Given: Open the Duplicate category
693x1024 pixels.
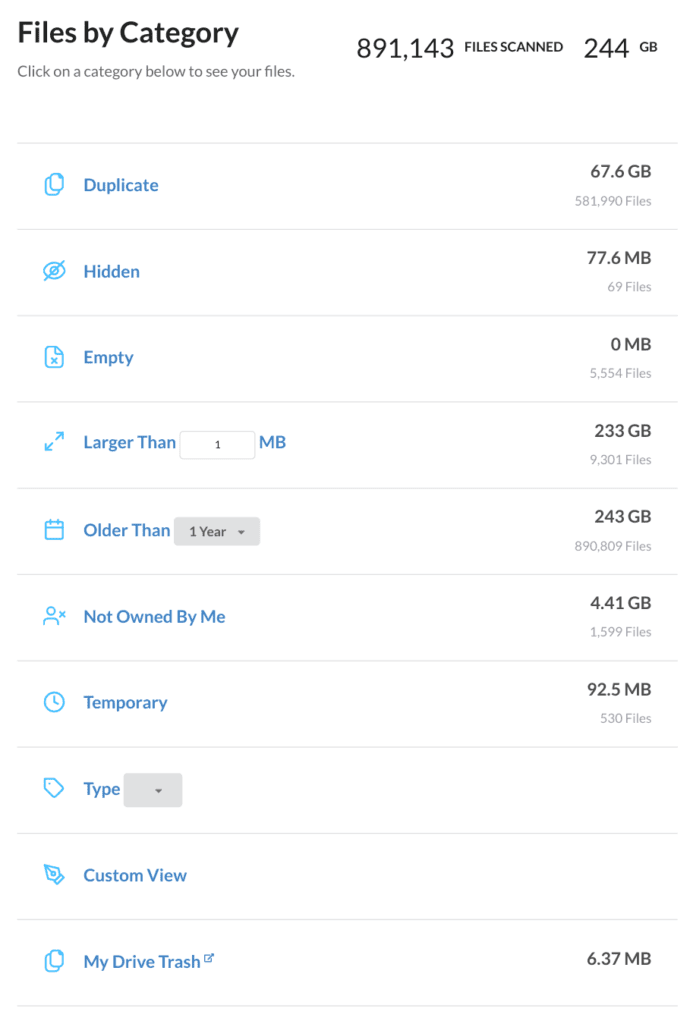Looking at the screenshot, I should (120, 185).
